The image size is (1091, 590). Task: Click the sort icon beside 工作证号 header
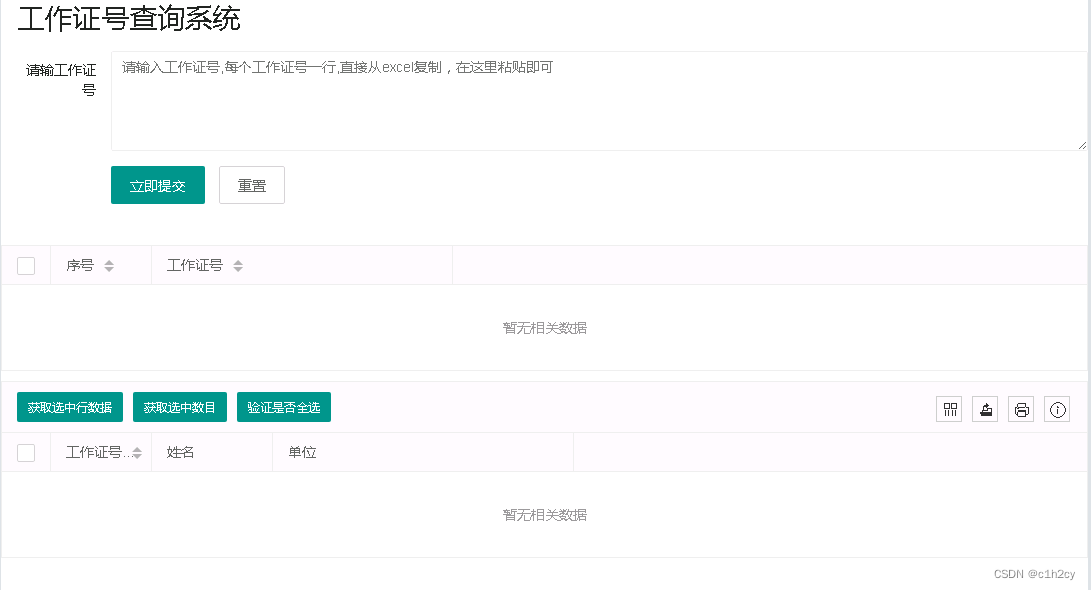[x=238, y=265]
